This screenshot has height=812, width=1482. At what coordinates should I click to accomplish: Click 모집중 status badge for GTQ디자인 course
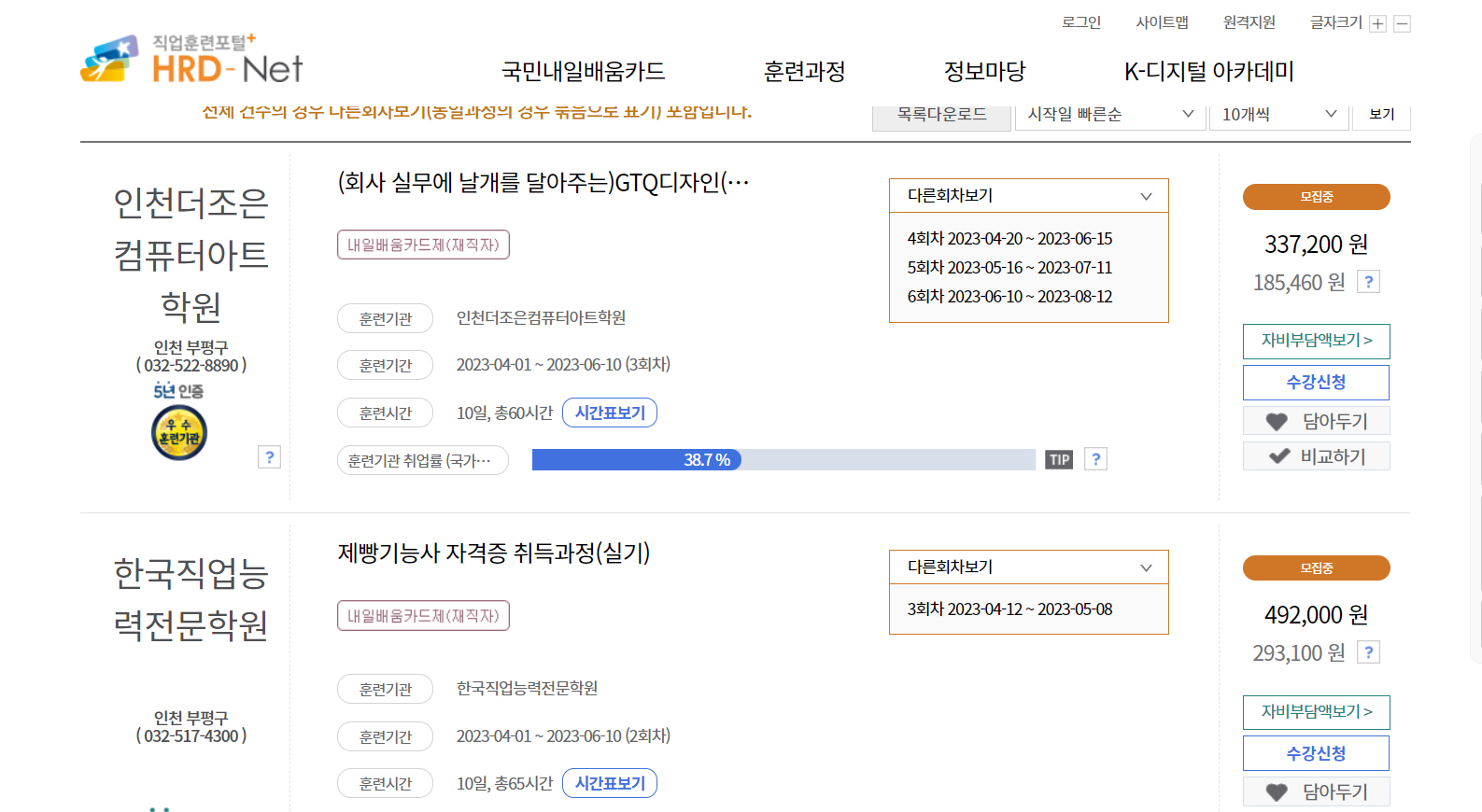(1316, 197)
